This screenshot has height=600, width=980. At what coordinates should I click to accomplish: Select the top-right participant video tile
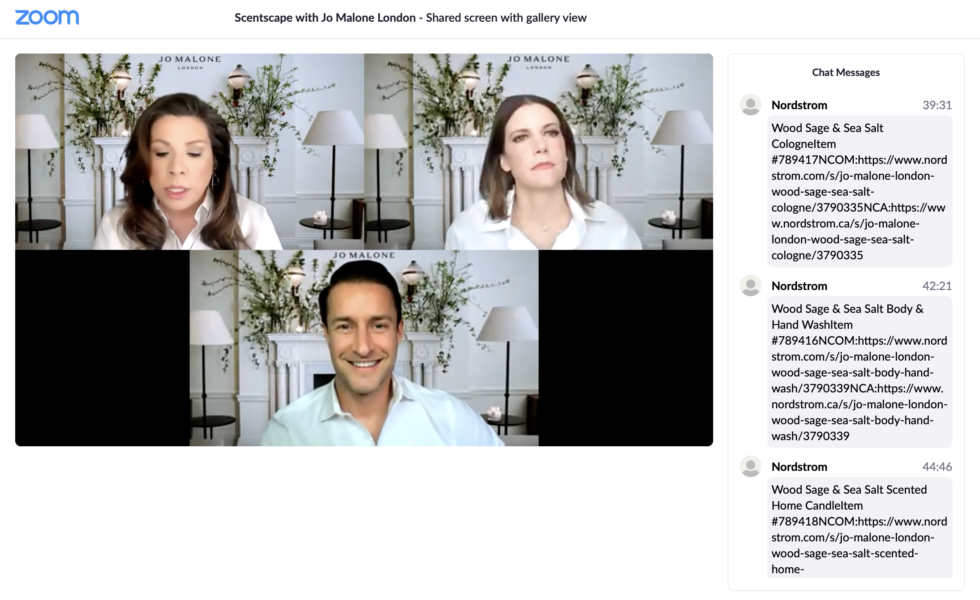tap(538, 152)
